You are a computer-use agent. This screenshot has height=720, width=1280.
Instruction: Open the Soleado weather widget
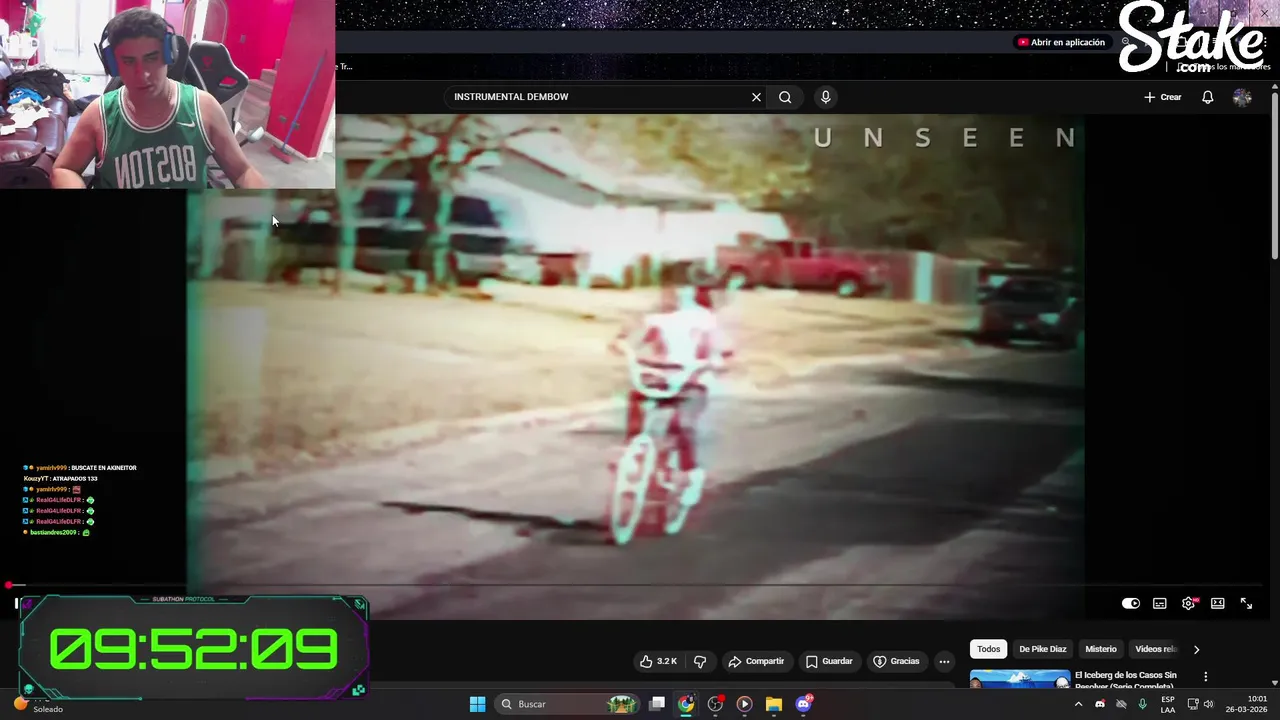click(x=37, y=705)
